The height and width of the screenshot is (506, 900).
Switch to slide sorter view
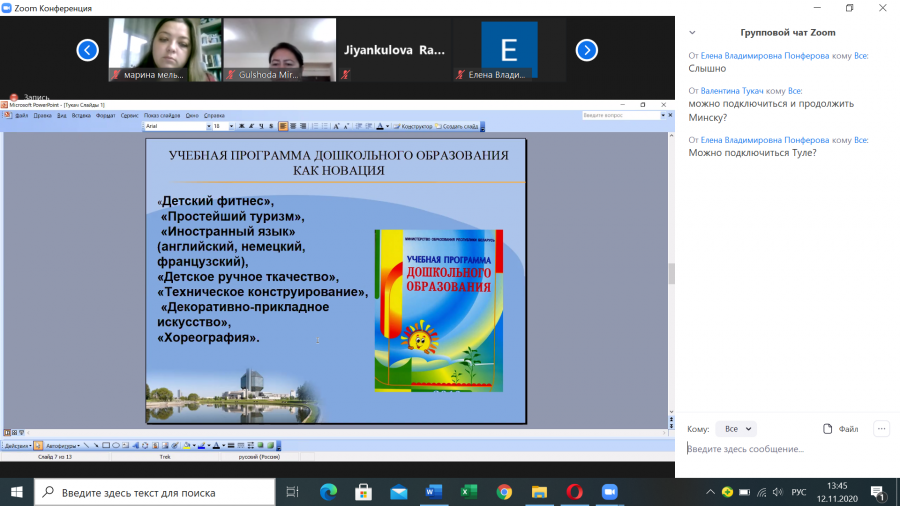(x=14, y=433)
